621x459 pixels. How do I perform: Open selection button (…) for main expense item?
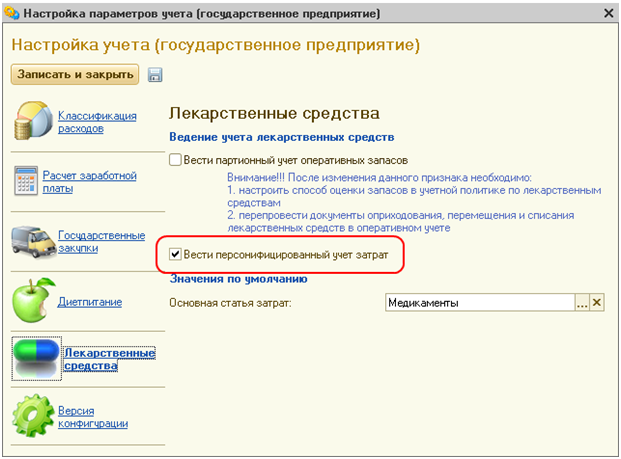click(x=582, y=303)
